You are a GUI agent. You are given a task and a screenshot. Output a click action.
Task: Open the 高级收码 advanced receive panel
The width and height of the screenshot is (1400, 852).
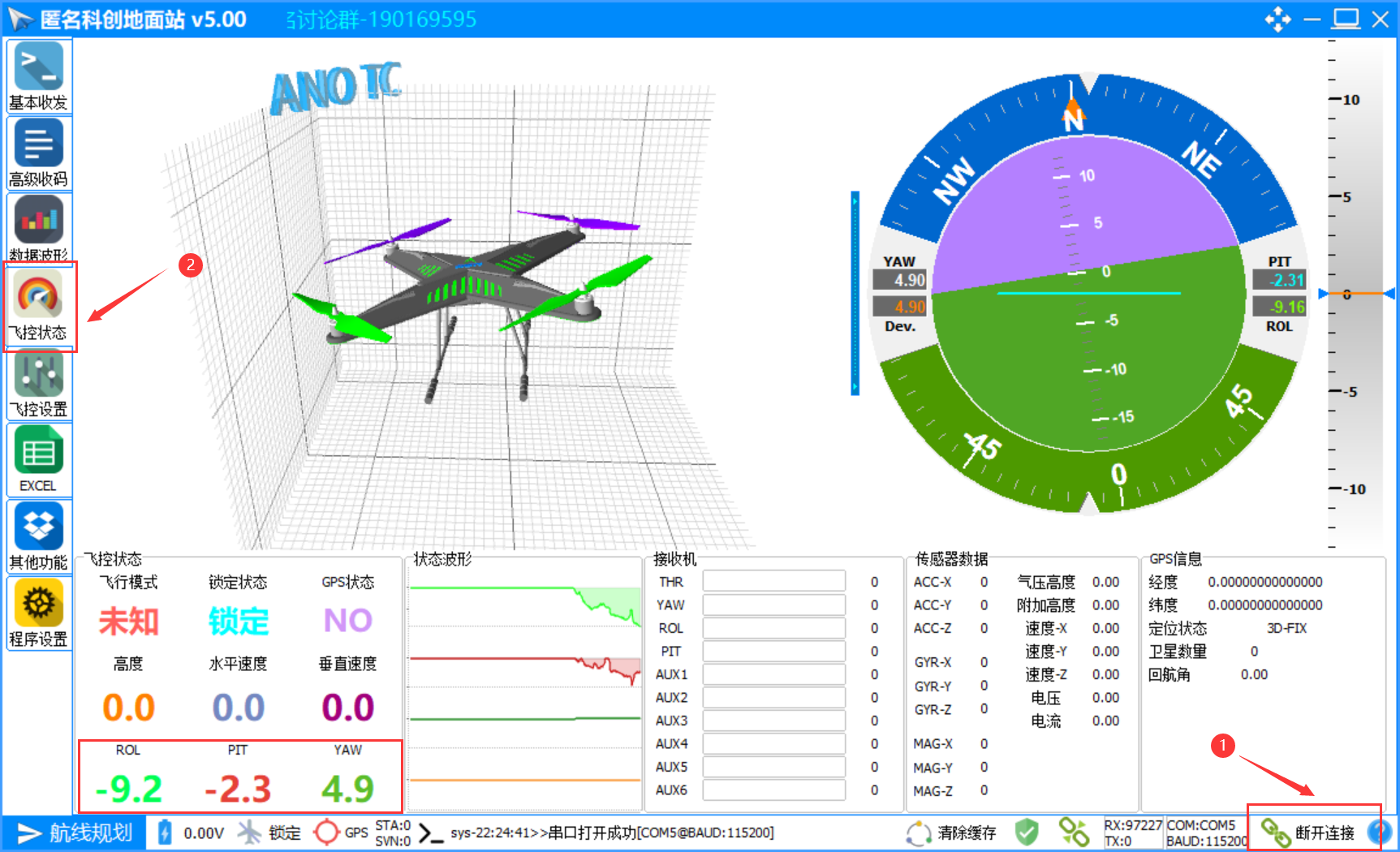tap(38, 153)
